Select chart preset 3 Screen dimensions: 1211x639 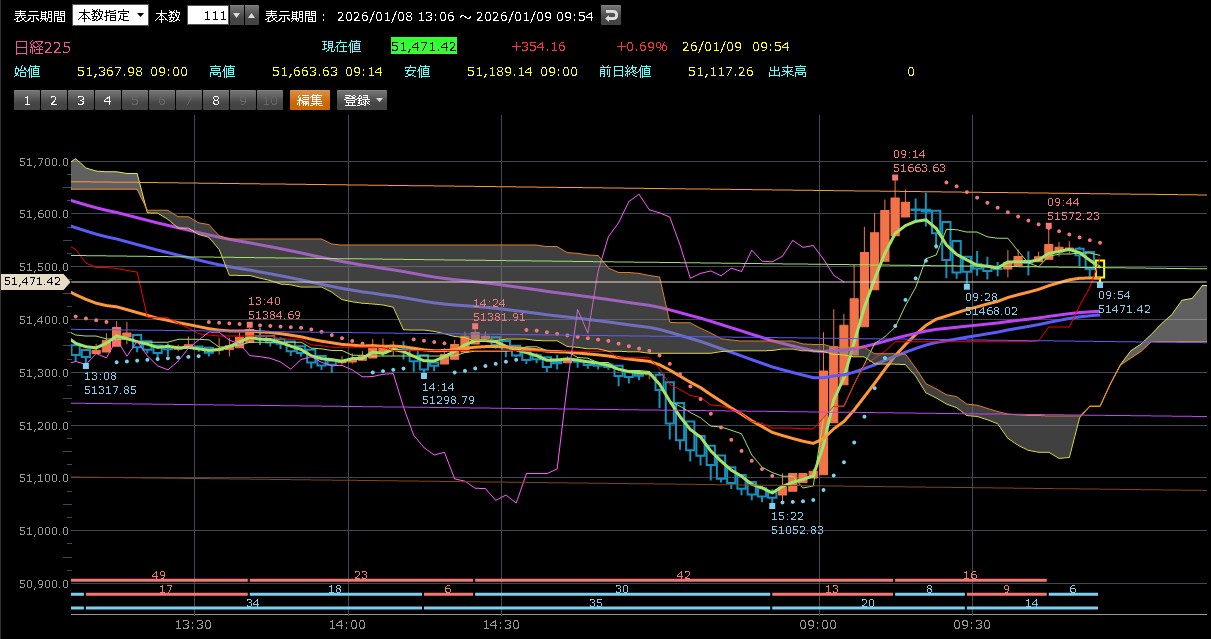(x=81, y=100)
